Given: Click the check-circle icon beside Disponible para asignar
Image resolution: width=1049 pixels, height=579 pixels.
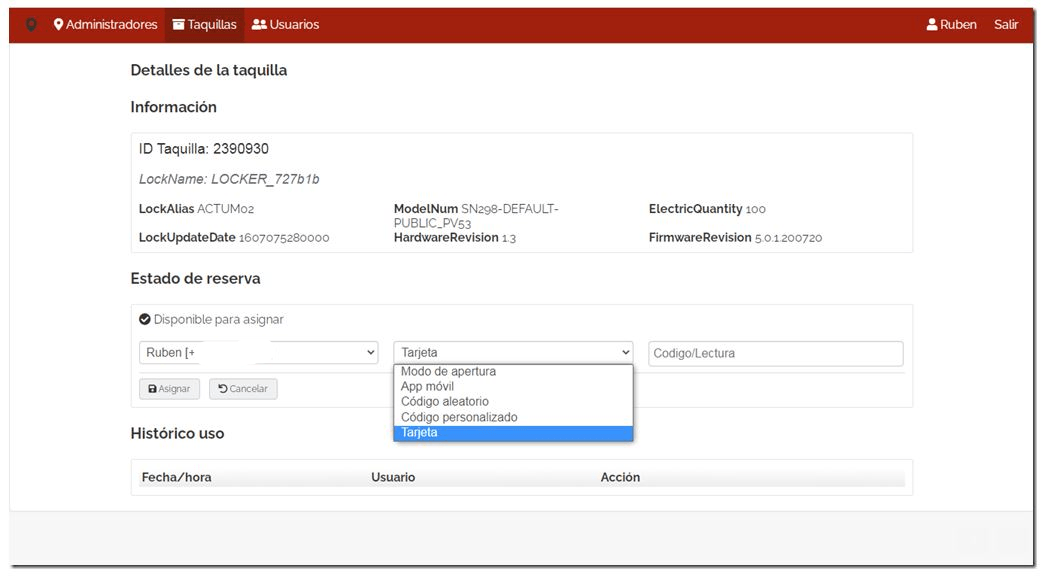Looking at the screenshot, I should [x=145, y=320].
